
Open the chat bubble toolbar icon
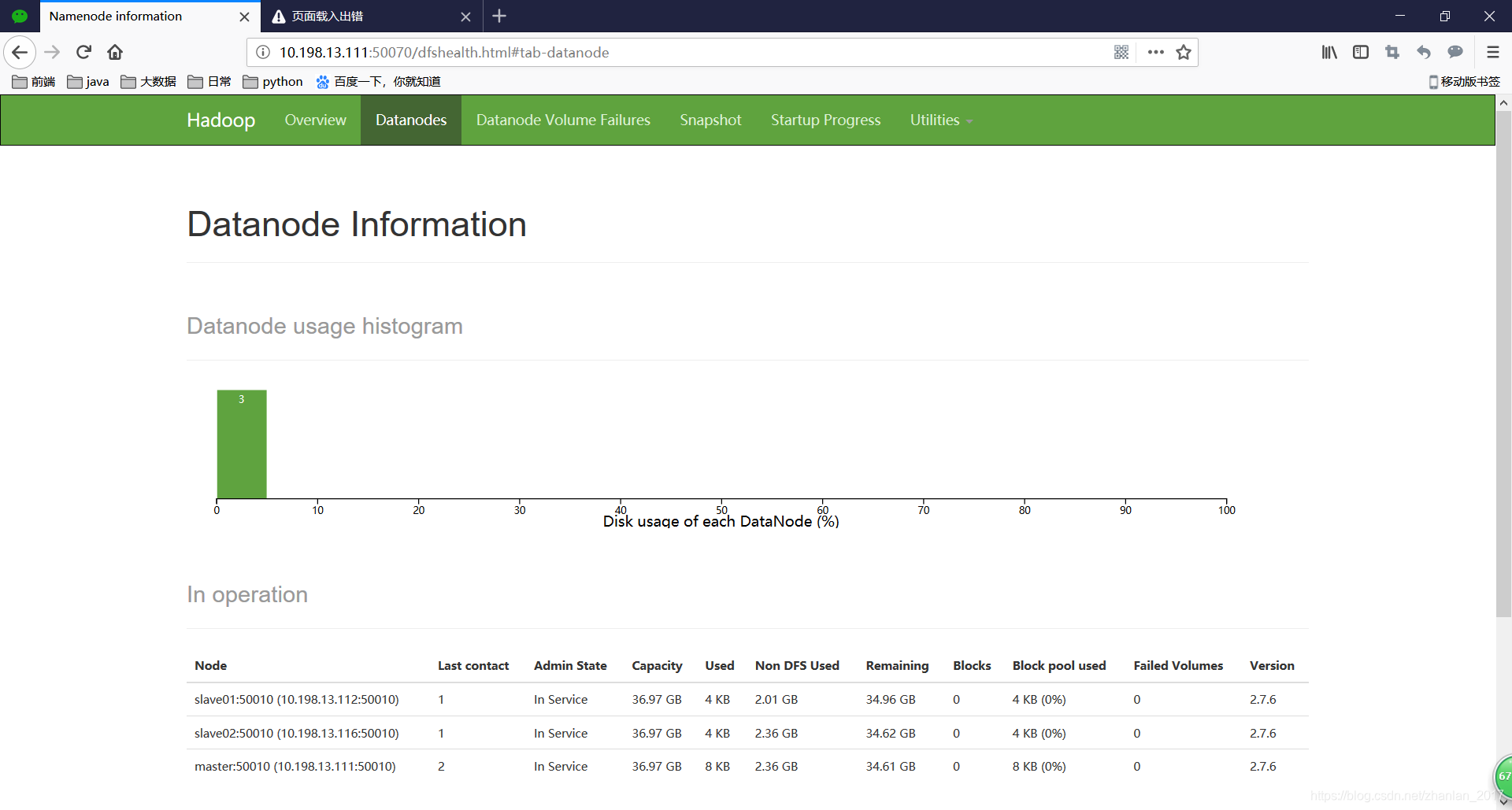(1455, 53)
